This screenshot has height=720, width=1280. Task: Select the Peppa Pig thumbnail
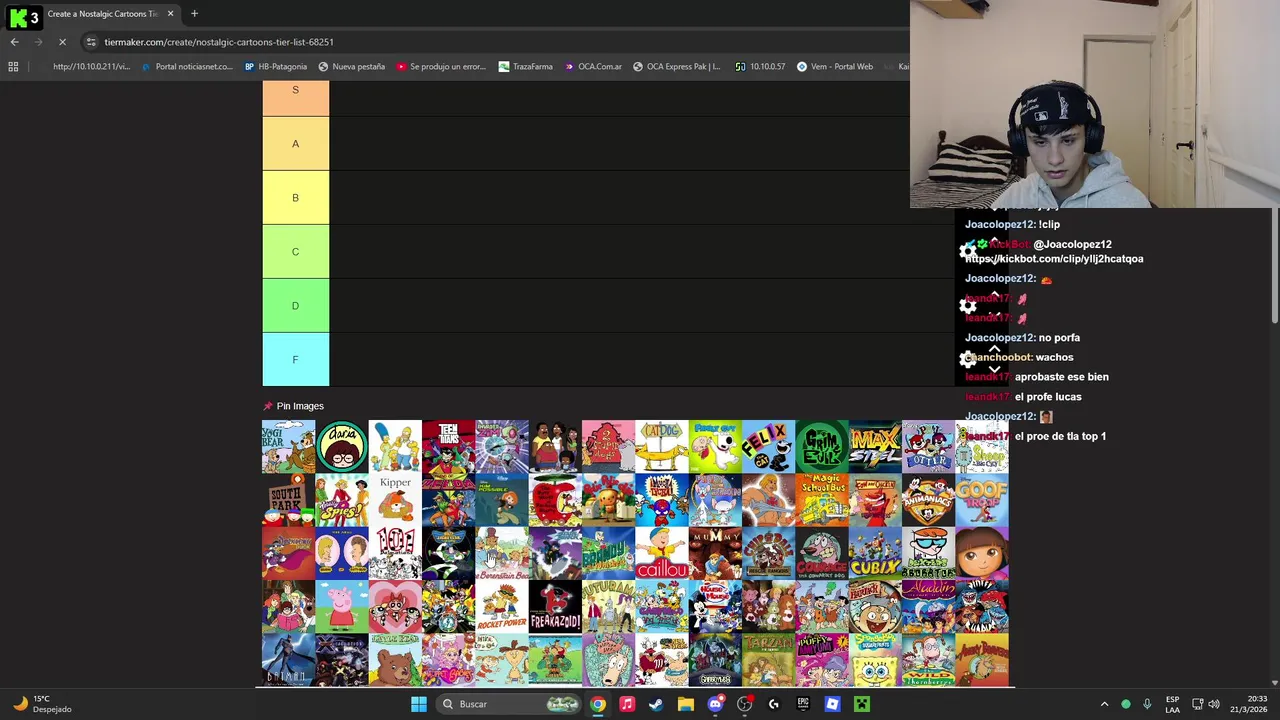pos(342,606)
